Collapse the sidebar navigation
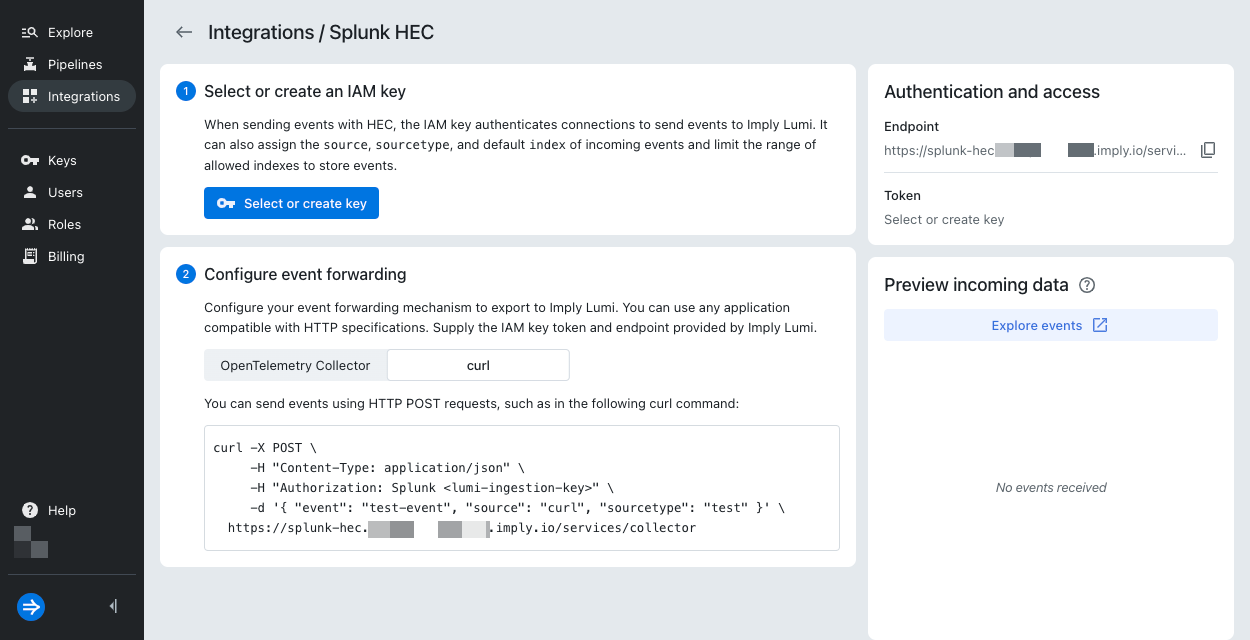The height and width of the screenshot is (640, 1250). coord(113,606)
